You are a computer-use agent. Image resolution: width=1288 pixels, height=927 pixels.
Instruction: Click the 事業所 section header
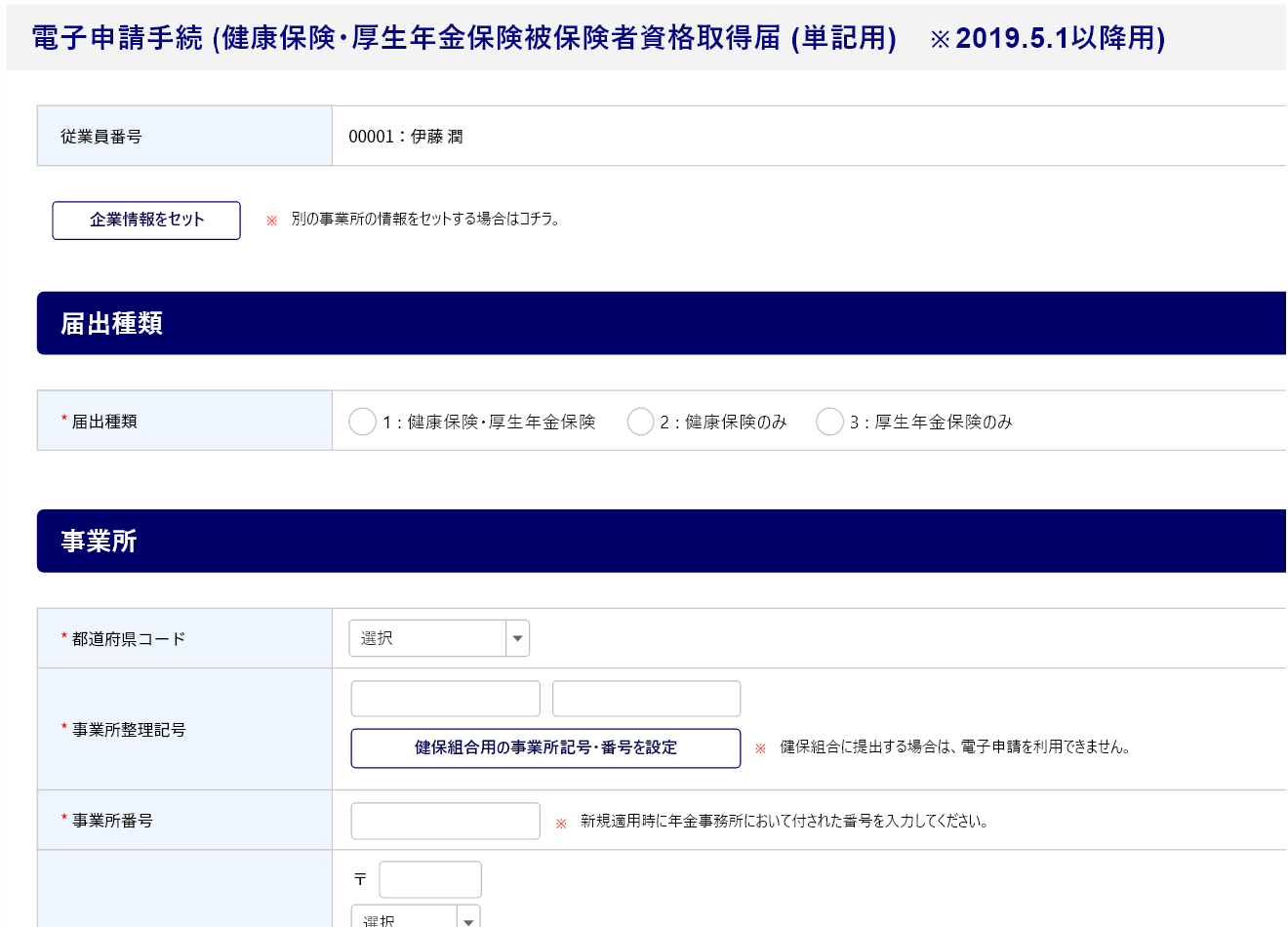[662, 541]
